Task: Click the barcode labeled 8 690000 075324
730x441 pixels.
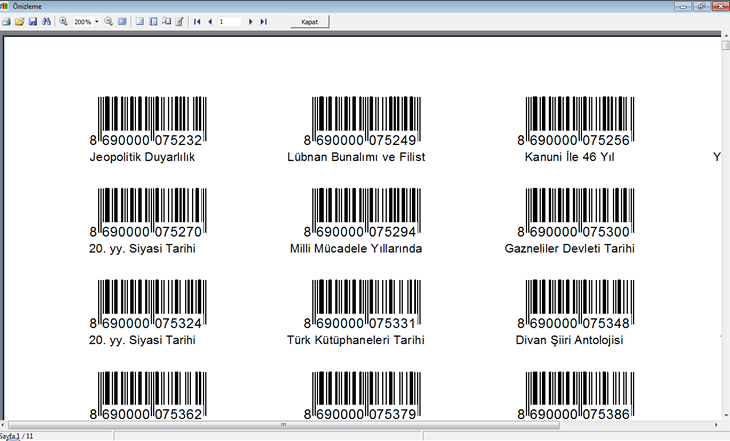Action: pos(148,305)
